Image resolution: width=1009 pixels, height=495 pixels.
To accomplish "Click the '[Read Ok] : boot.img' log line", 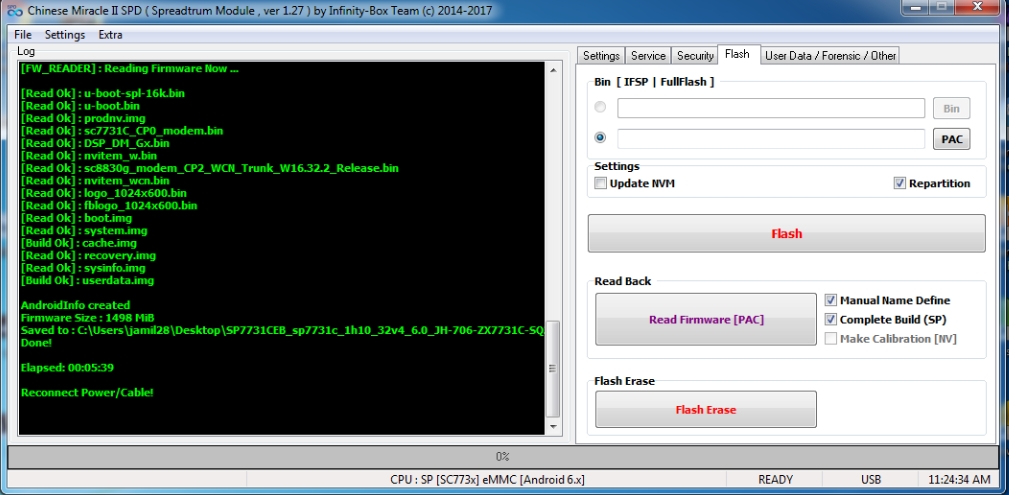I will (x=77, y=218).
